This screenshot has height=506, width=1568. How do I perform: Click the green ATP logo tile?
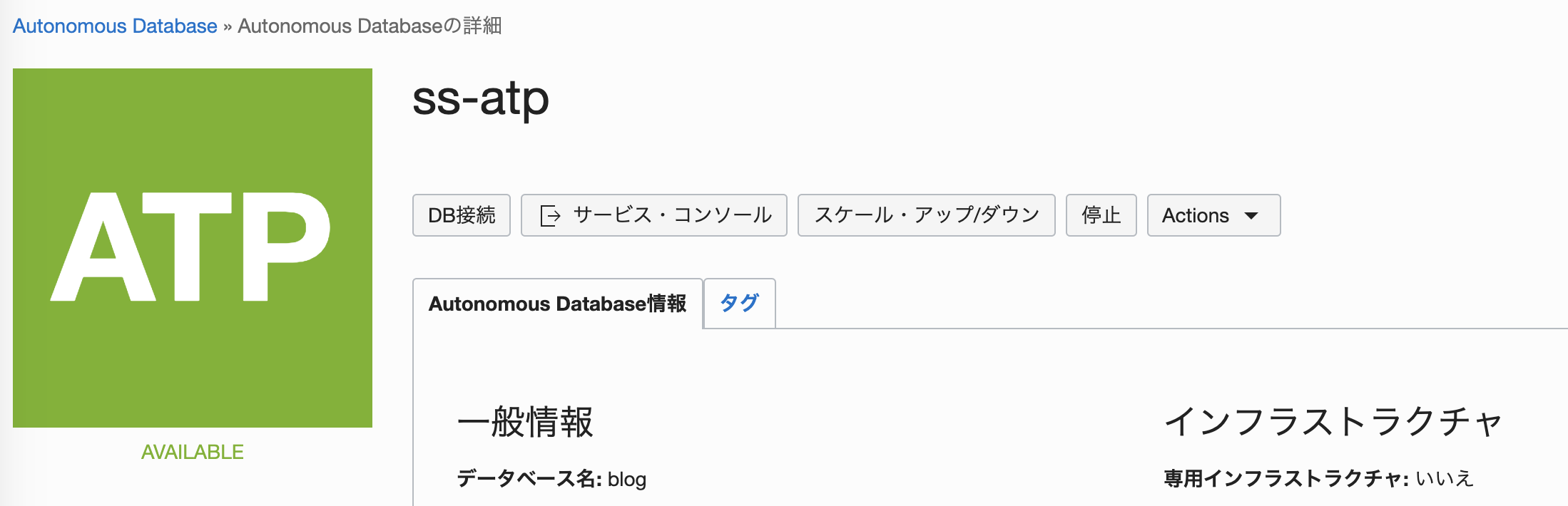193,248
